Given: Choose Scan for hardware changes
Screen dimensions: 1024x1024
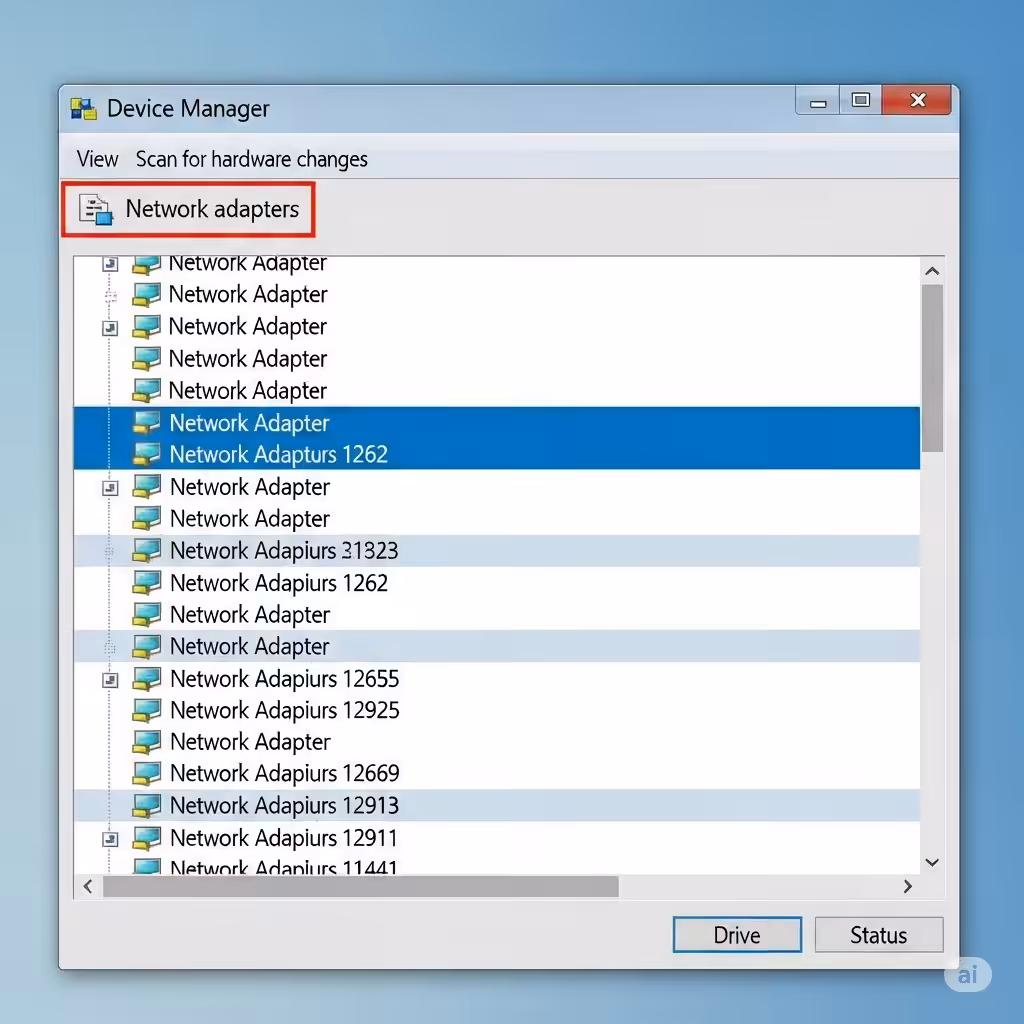Looking at the screenshot, I should click(x=251, y=159).
